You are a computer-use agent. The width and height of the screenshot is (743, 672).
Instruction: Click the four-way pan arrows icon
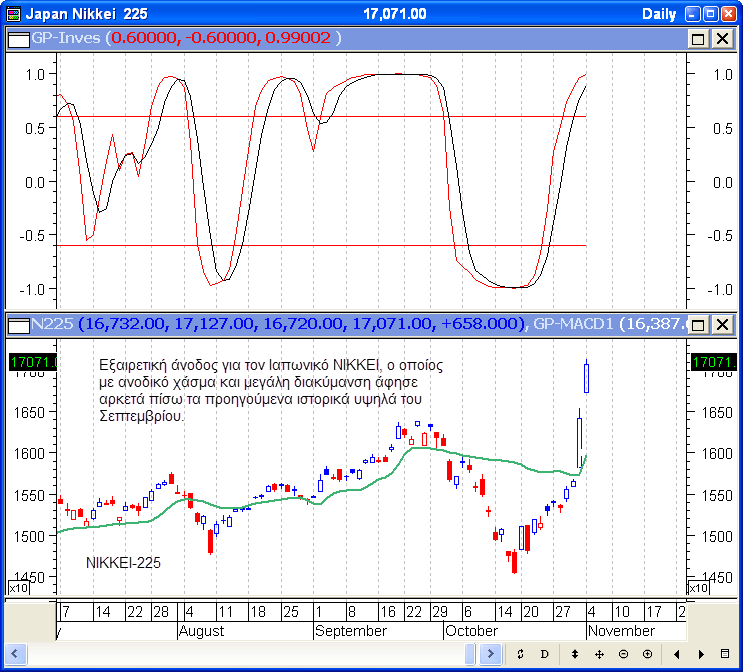[x=599, y=654]
